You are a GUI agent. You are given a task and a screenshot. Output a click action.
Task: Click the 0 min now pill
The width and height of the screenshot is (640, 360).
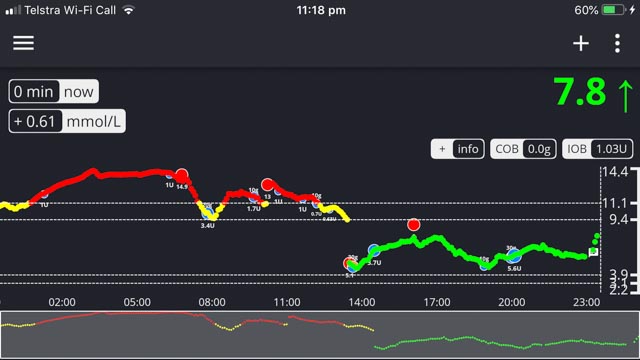(53, 91)
